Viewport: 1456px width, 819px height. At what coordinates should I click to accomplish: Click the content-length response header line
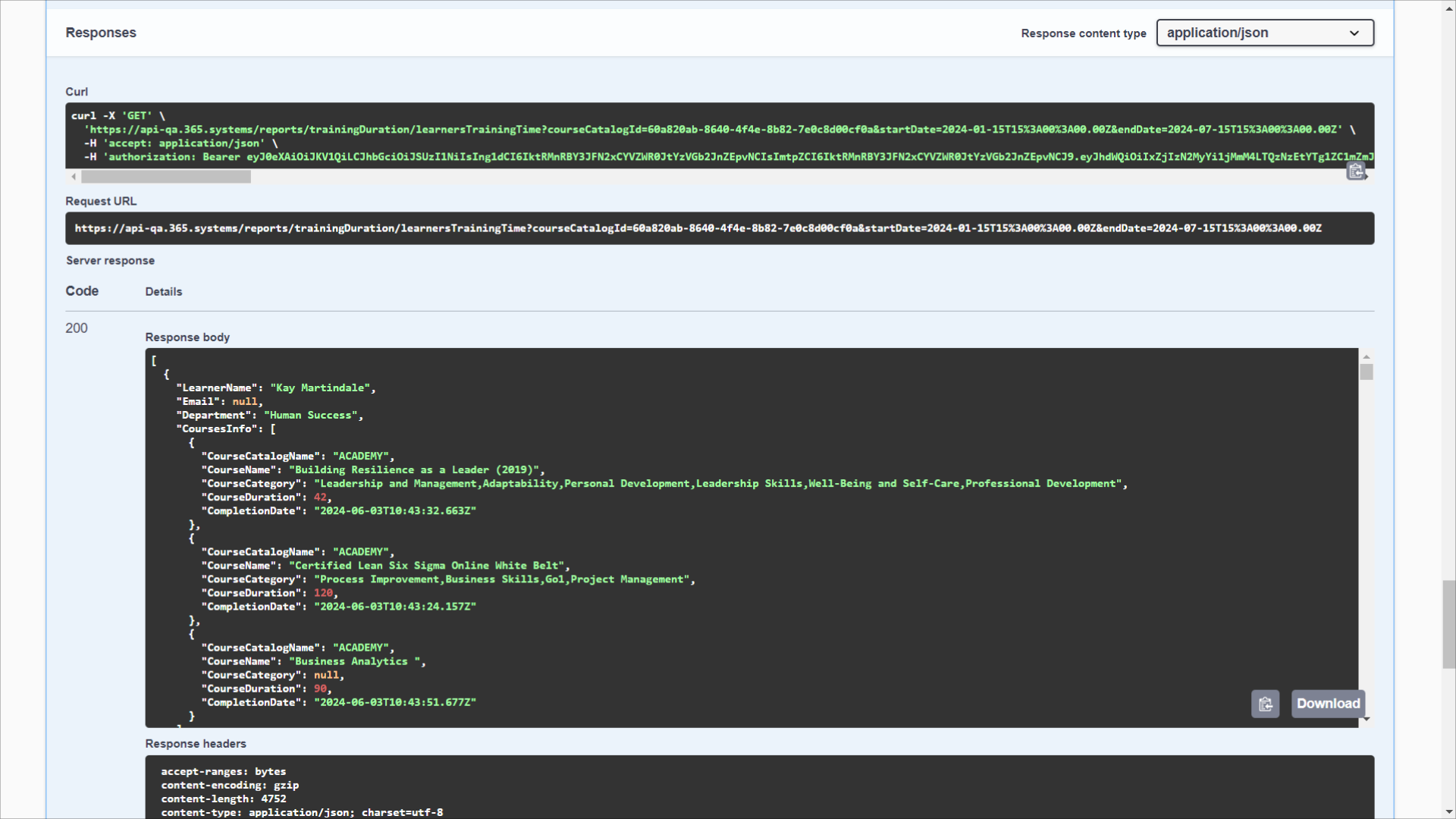point(224,799)
